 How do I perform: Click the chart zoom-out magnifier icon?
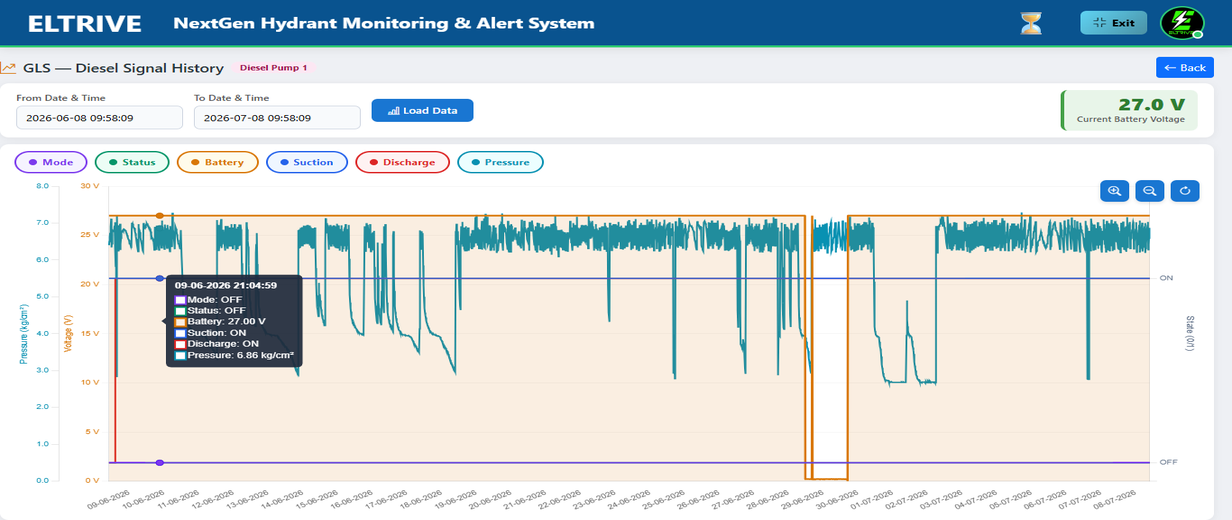(1150, 190)
